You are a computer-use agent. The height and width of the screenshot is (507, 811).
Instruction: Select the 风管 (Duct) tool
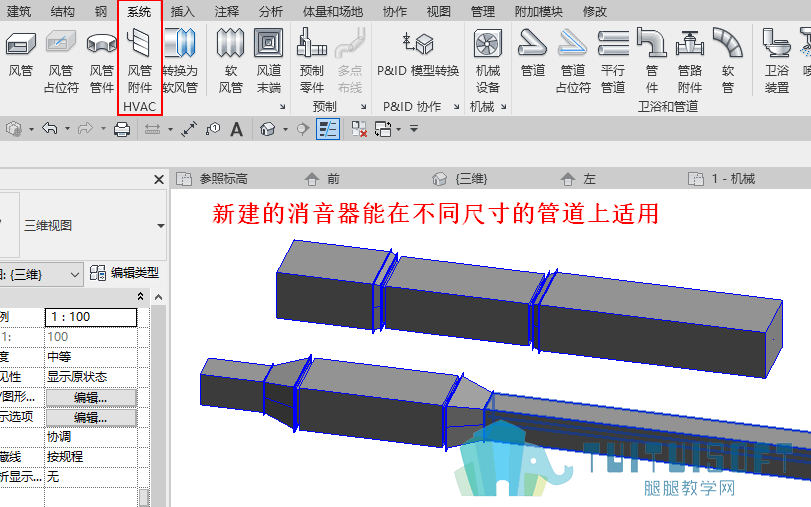(x=21, y=54)
